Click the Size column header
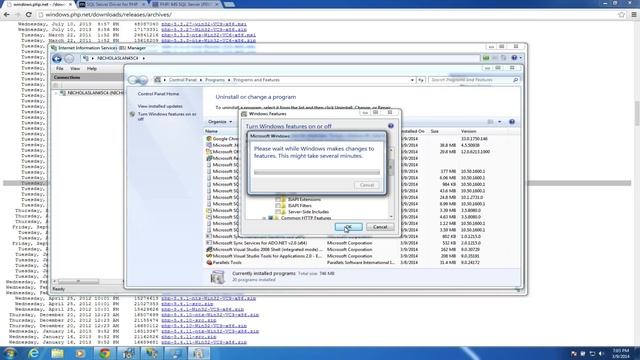 pos(435,131)
